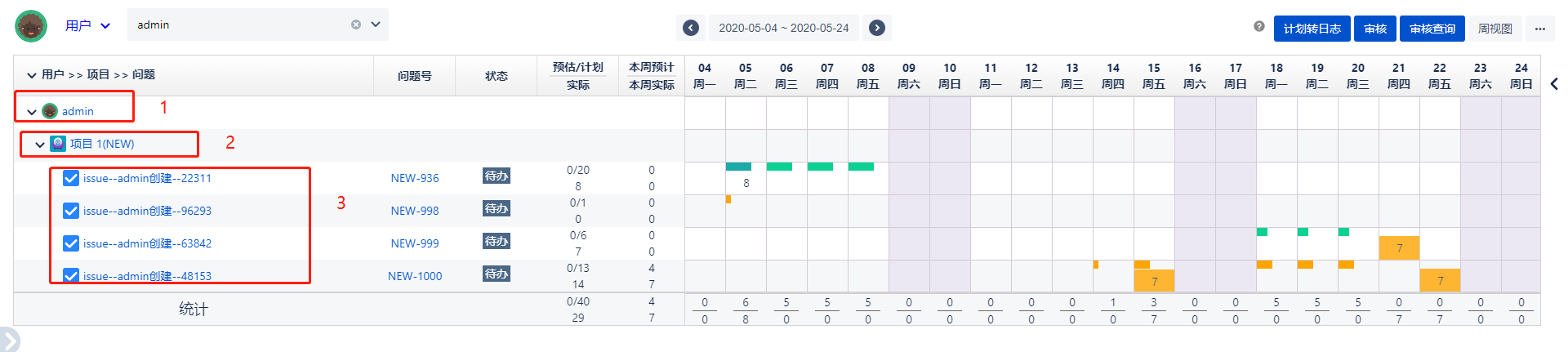
Task: Collapse the 项目 1(NEW) node
Action: [x=40, y=145]
